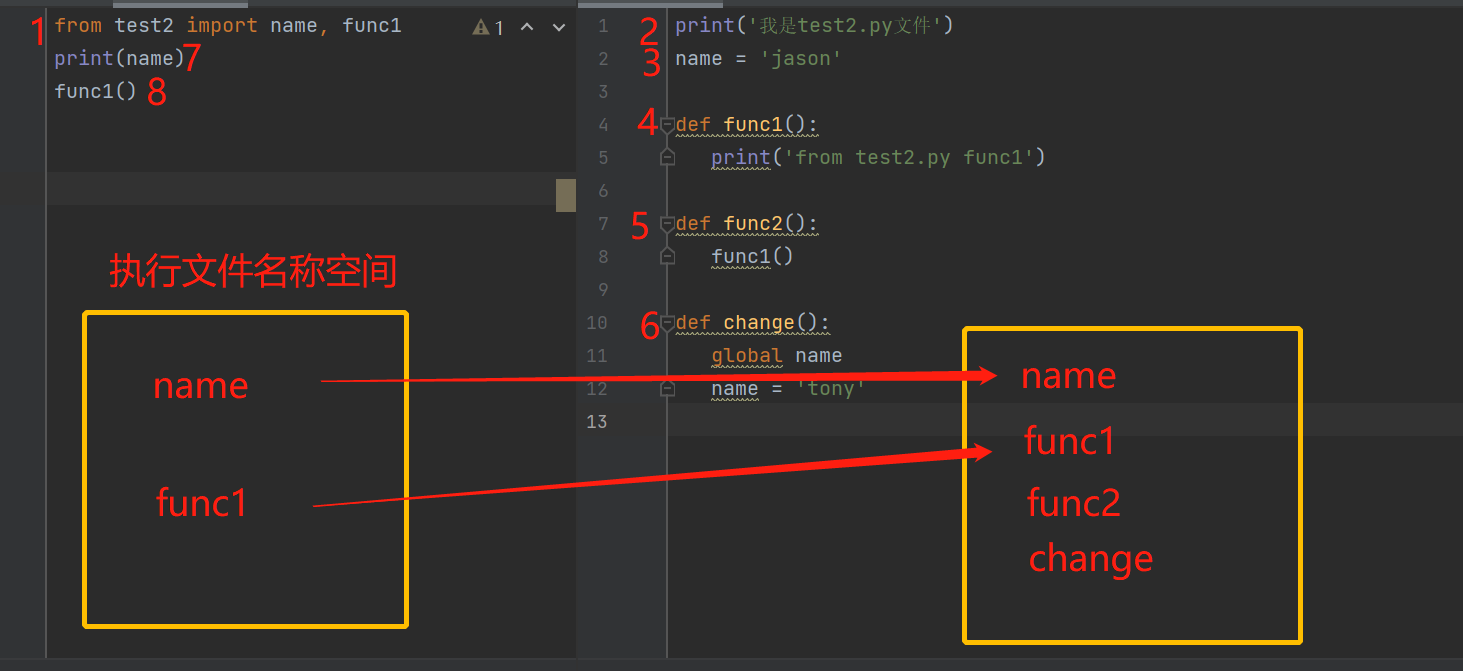Viewport: 1463px width, 671px height.
Task: Toggle fold end marker beside print('from test2.py func1')
Action: tap(668, 157)
